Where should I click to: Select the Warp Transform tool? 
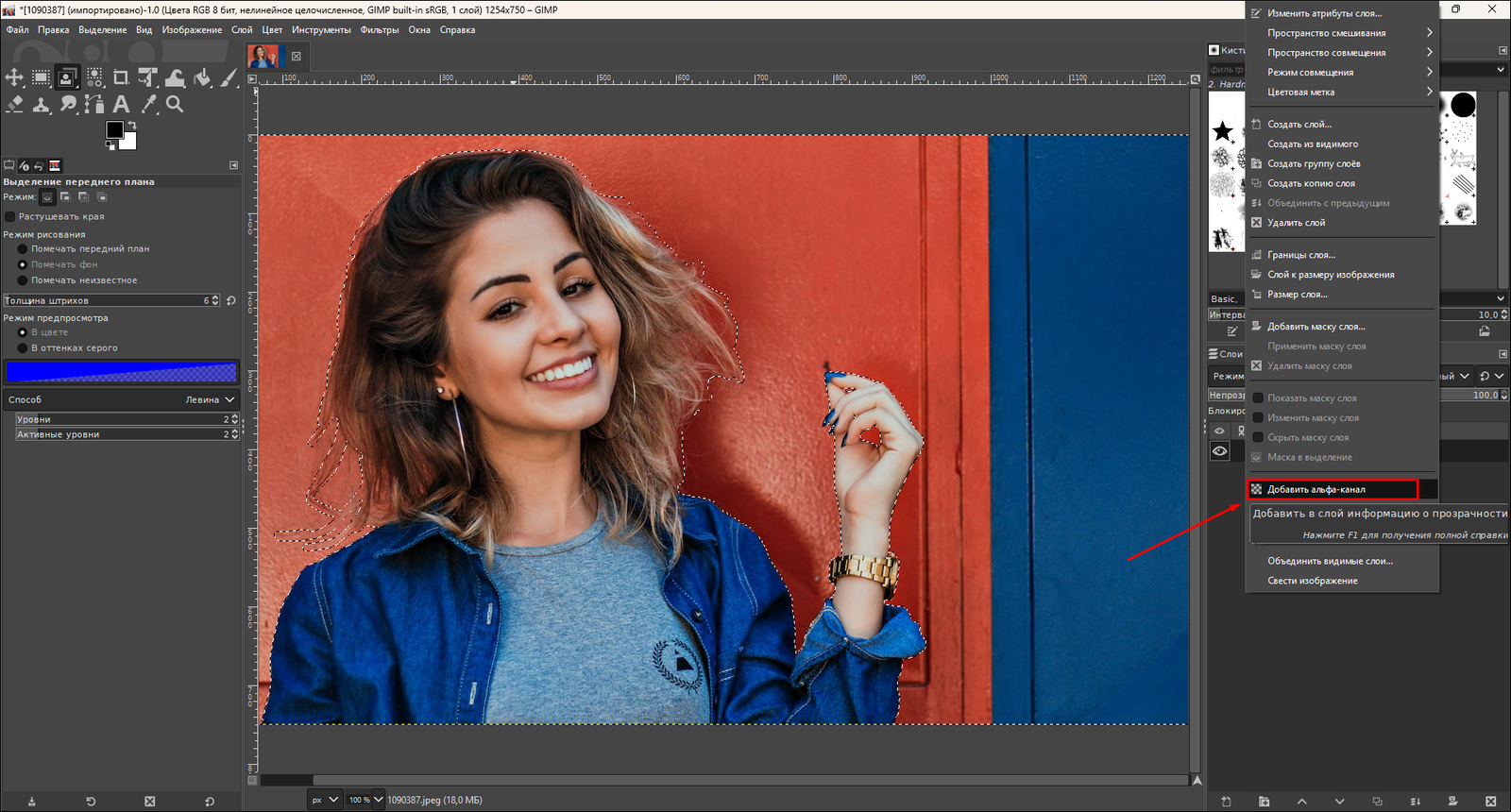pyautogui.click(x=175, y=77)
